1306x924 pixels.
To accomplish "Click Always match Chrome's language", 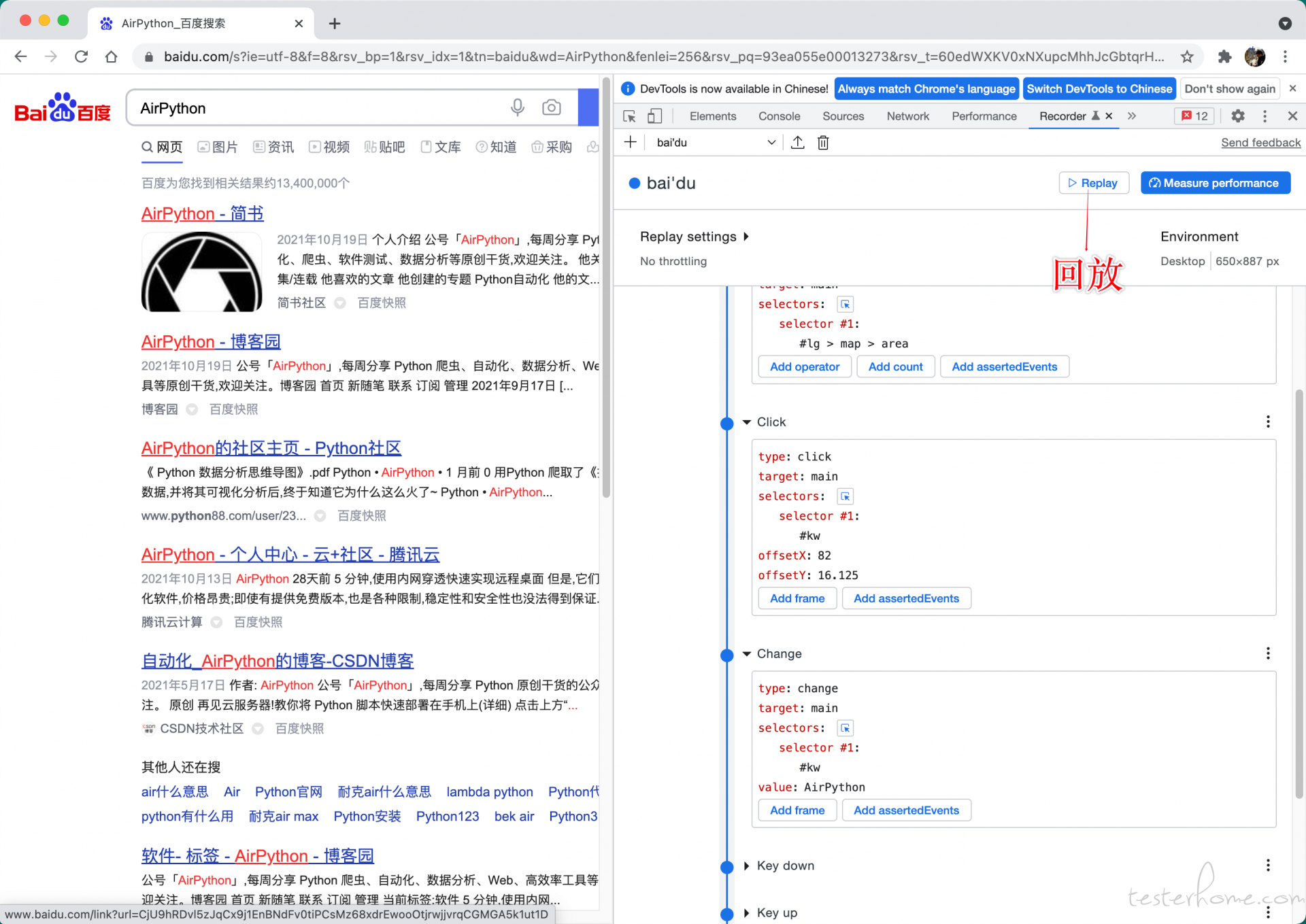I will coord(926,88).
